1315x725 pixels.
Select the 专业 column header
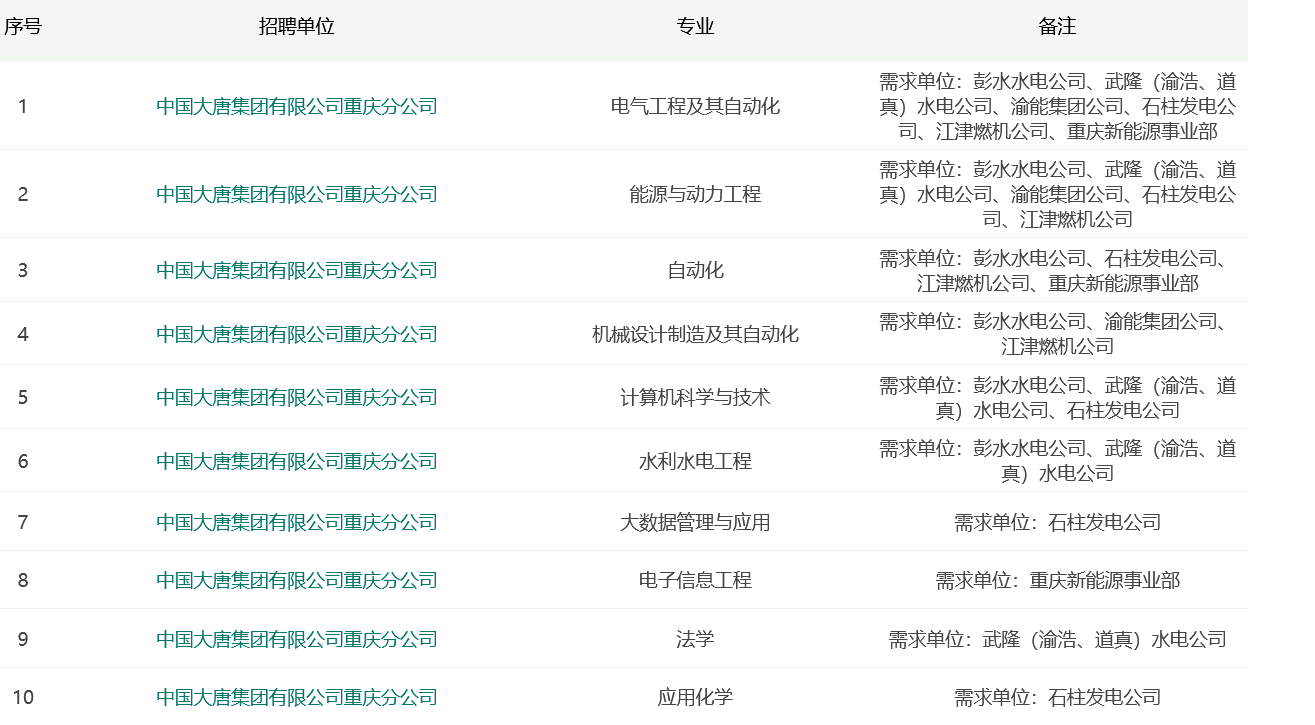point(695,27)
